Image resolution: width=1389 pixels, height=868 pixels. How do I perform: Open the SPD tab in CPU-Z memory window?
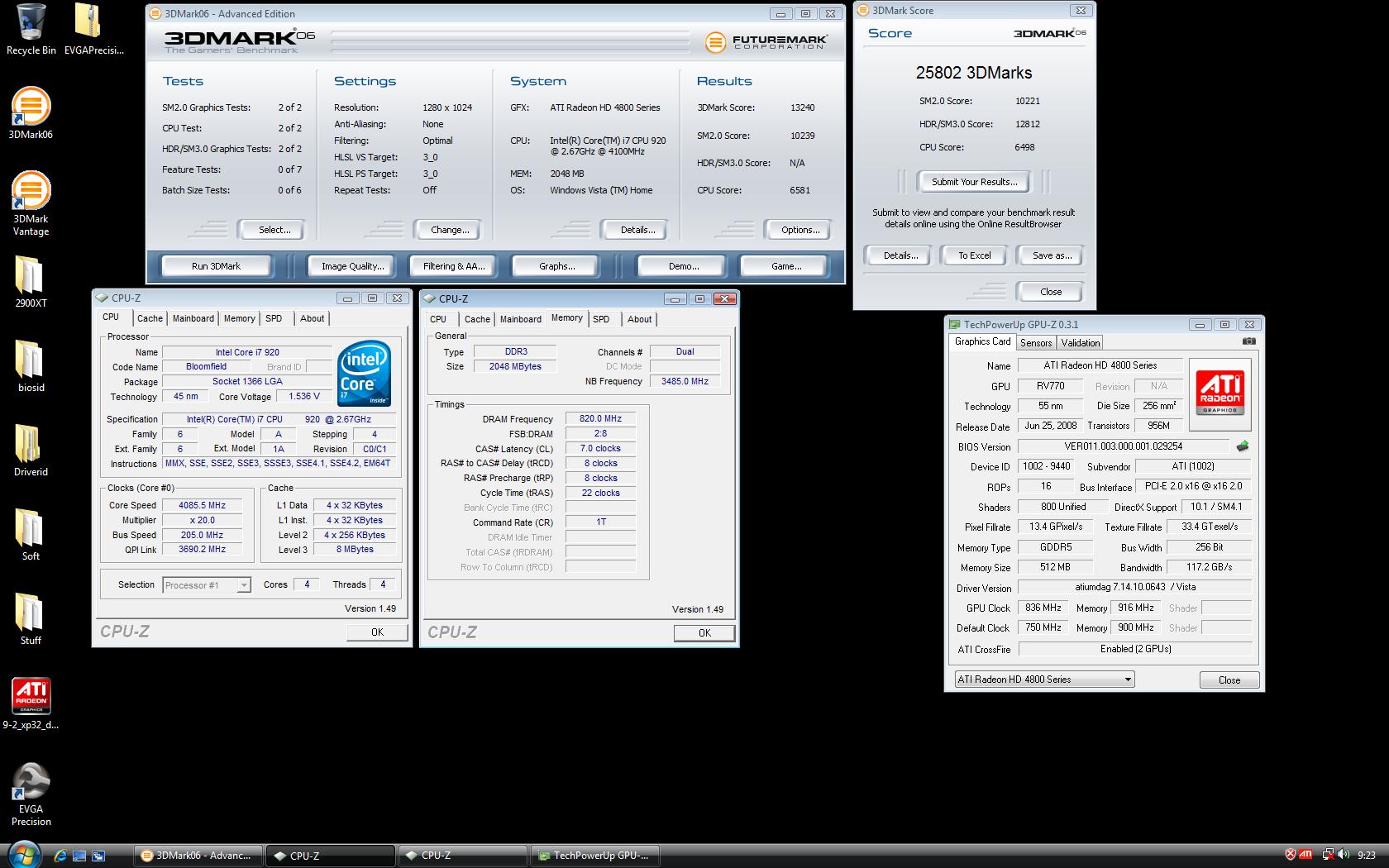pos(601,319)
